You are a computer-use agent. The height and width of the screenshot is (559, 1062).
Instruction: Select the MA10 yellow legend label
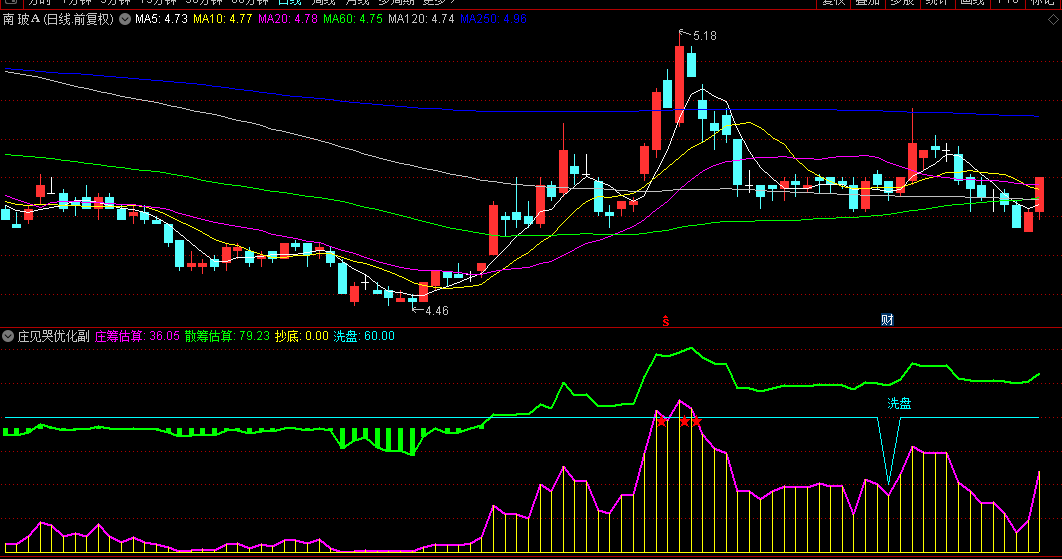[x=222, y=19]
